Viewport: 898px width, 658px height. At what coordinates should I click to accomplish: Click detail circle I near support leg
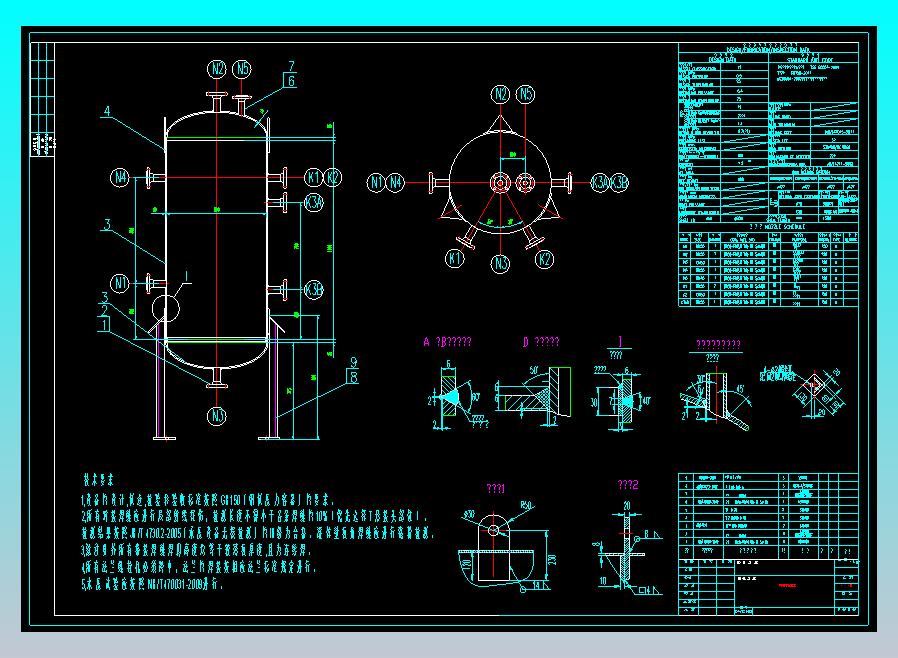[166, 309]
